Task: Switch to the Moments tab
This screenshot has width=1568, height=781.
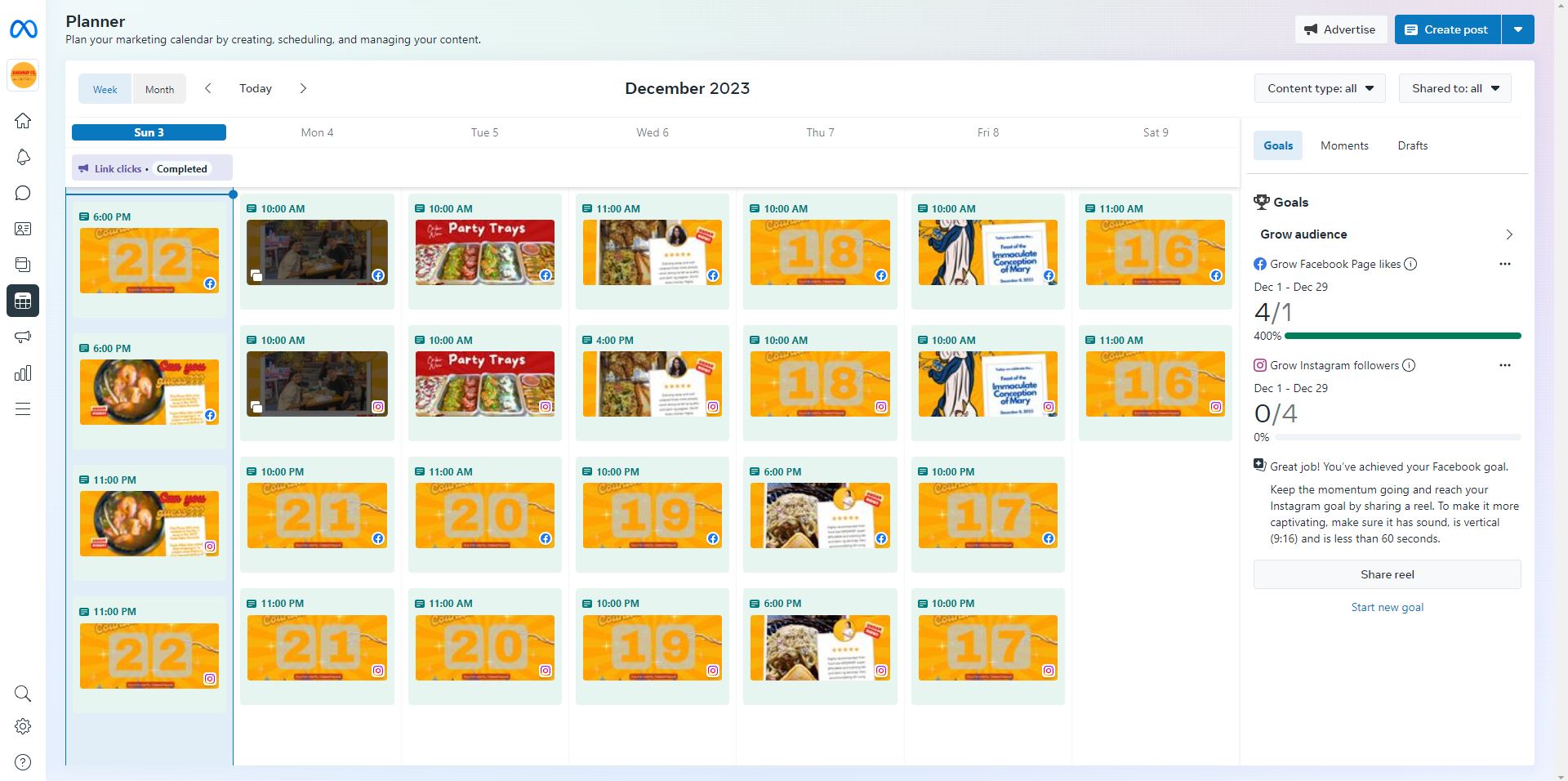Action: [x=1344, y=145]
